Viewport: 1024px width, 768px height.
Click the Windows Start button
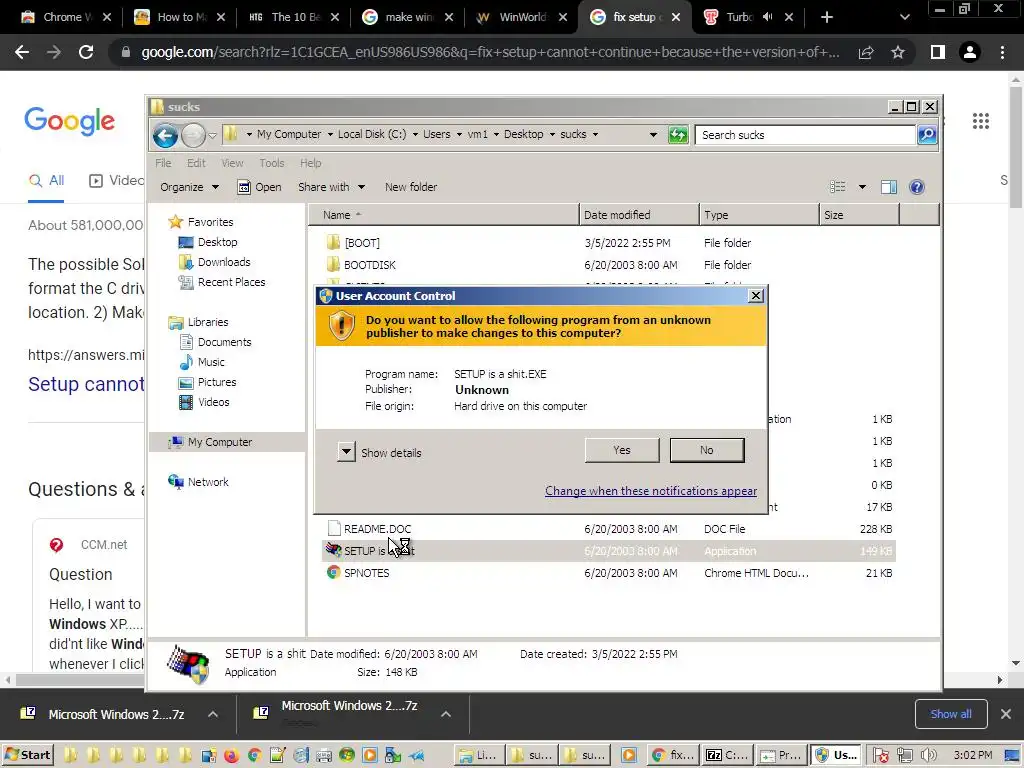pyautogui.click(x=27, y=755)
